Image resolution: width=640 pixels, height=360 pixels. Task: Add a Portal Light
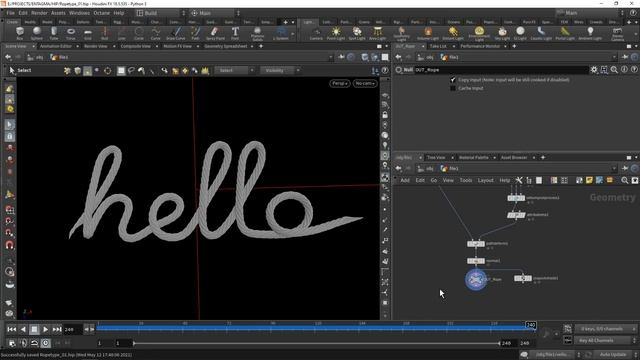[x=565, y=33]
